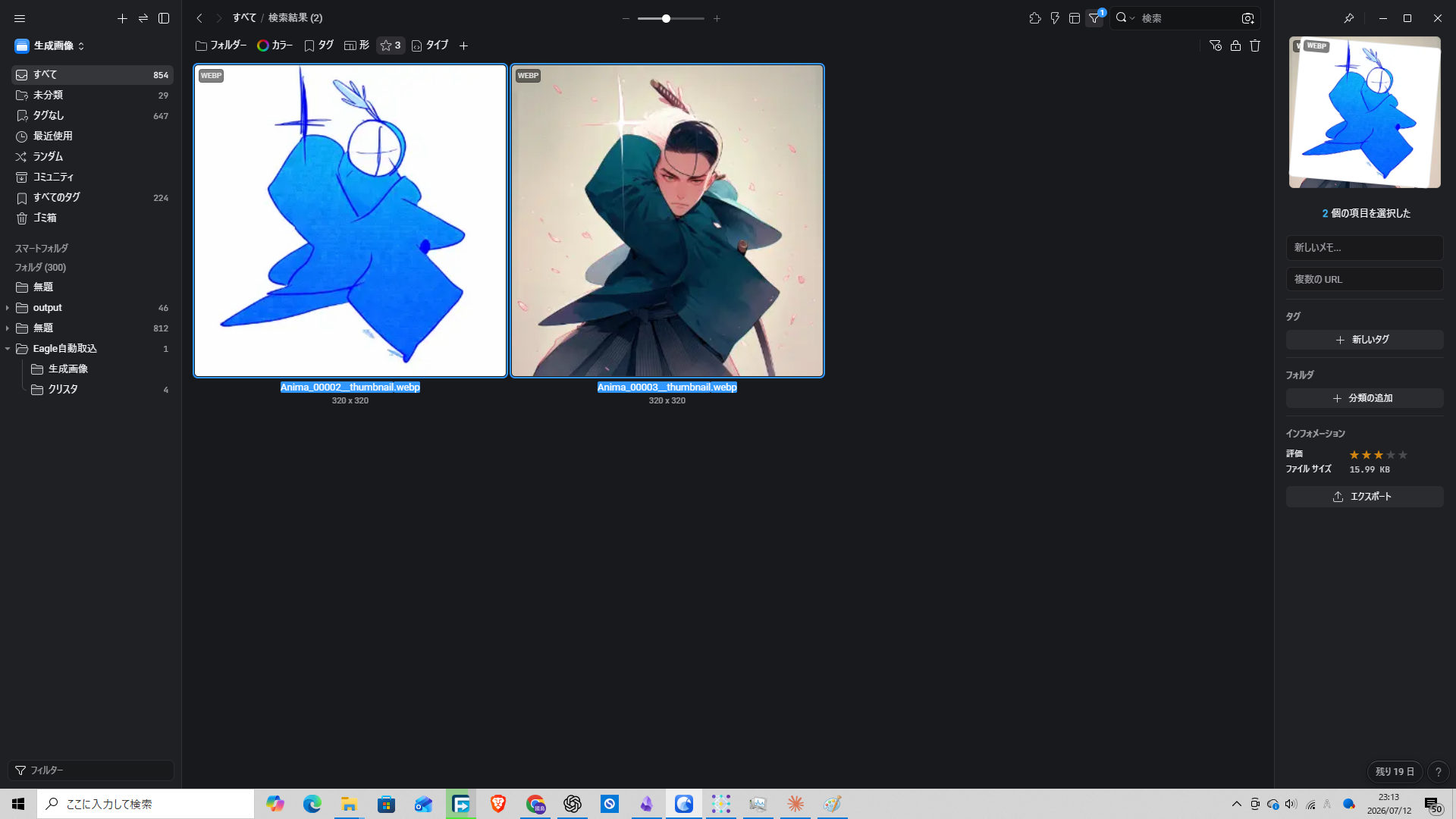Pin the inspector panel

1348,18
